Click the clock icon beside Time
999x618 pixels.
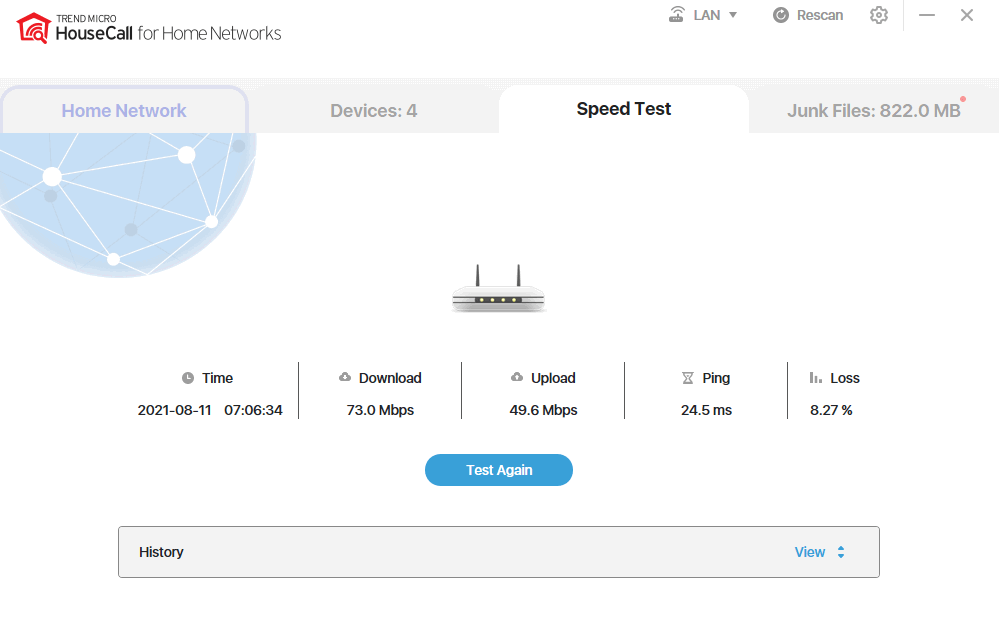point(188,378)
